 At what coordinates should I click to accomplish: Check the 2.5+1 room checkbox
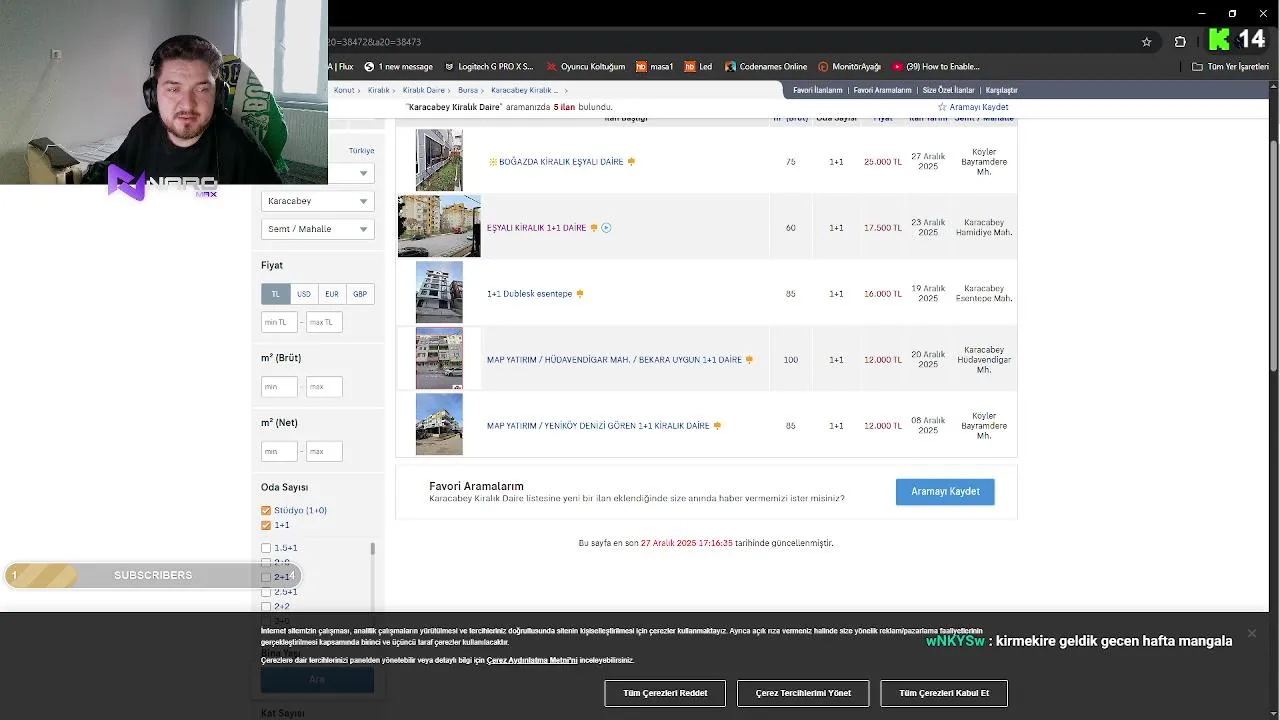coord(266,592)
